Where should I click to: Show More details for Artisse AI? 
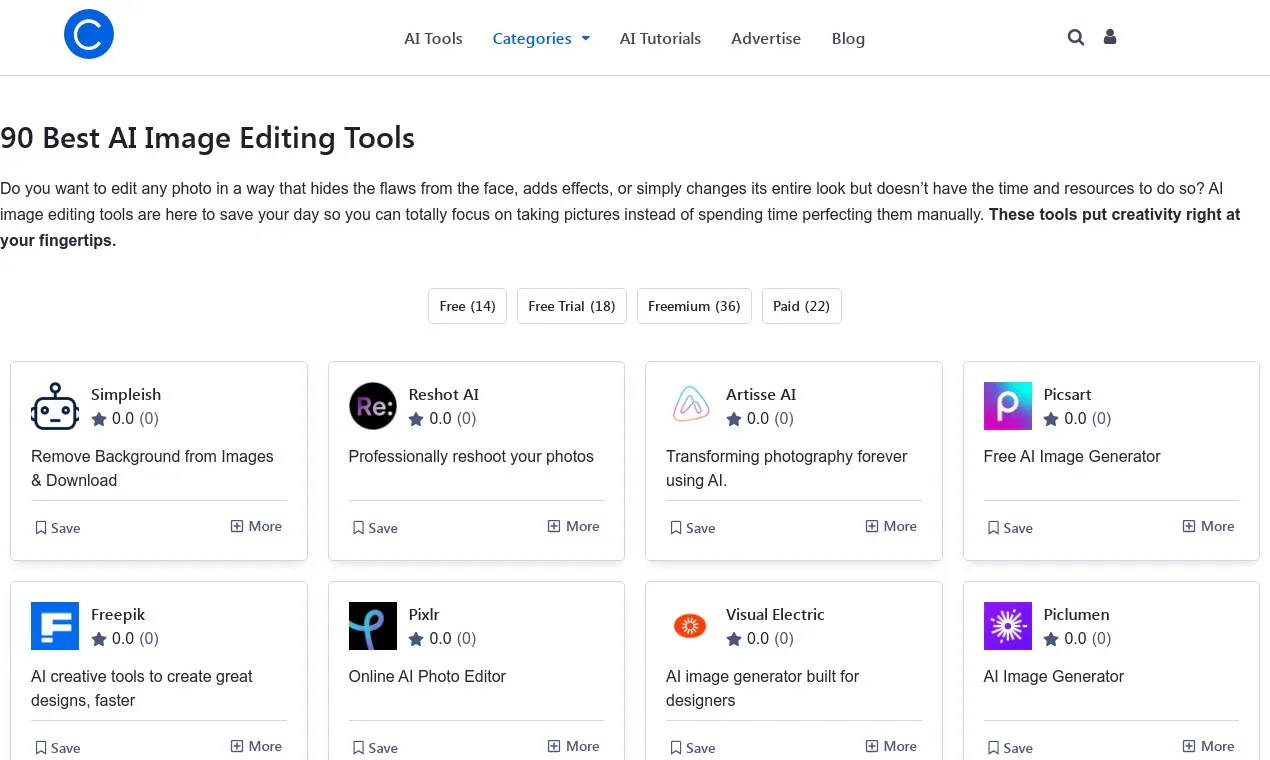891,526
